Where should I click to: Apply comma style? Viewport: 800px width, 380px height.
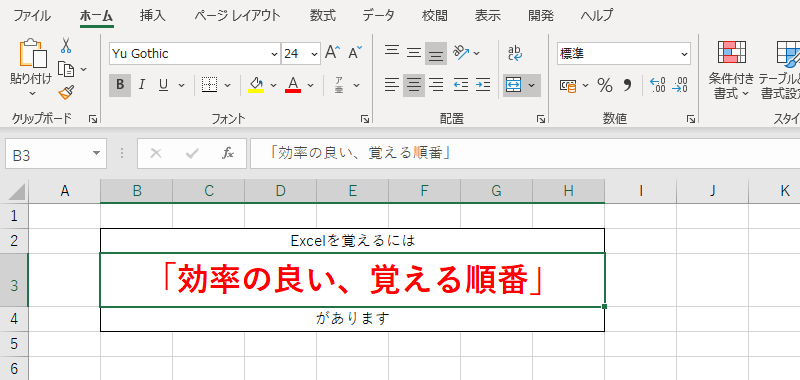click(x=627, y=85)
